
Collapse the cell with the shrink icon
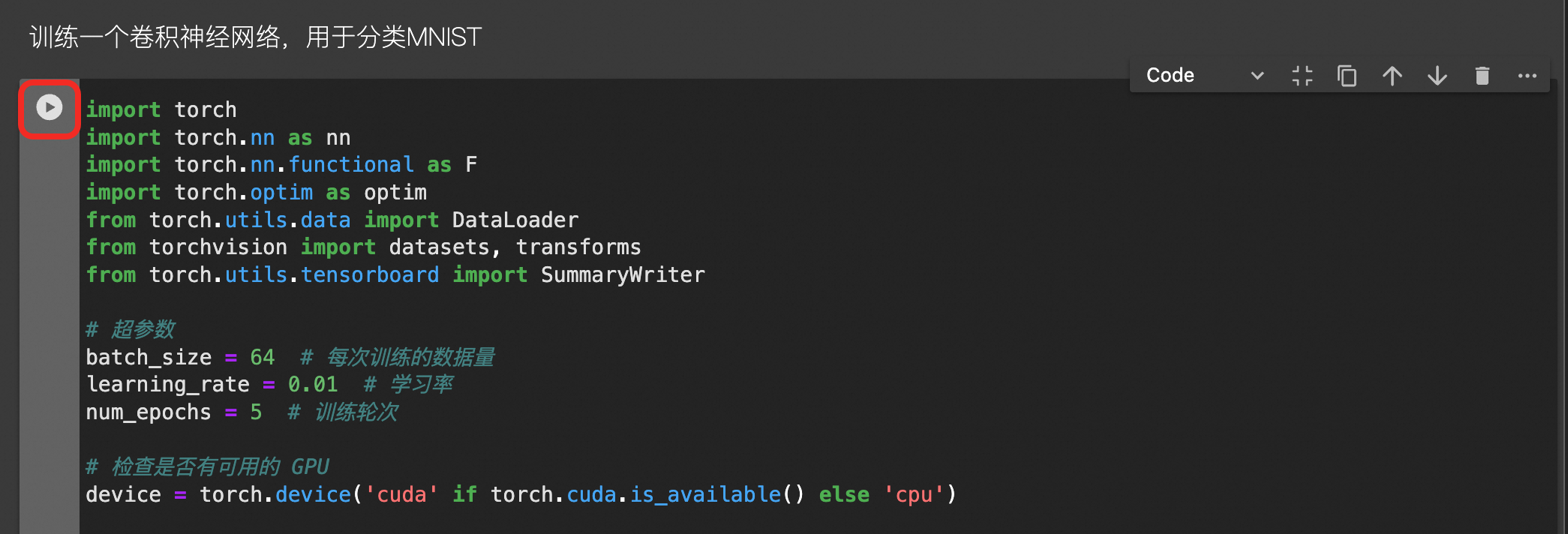[x=1302, y=76]
